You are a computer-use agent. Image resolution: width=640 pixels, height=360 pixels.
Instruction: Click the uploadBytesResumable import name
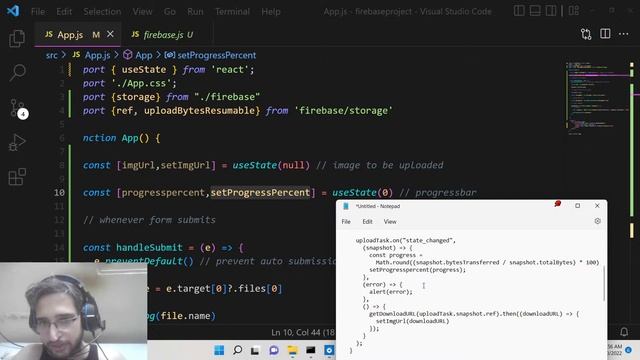click(x=199, y=111)
